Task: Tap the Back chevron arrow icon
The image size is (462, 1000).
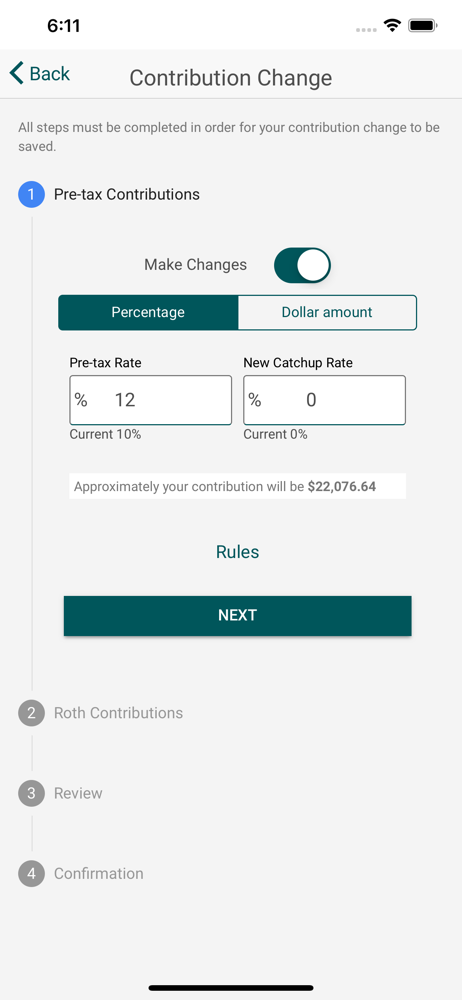Action: [x=17, y=73]
